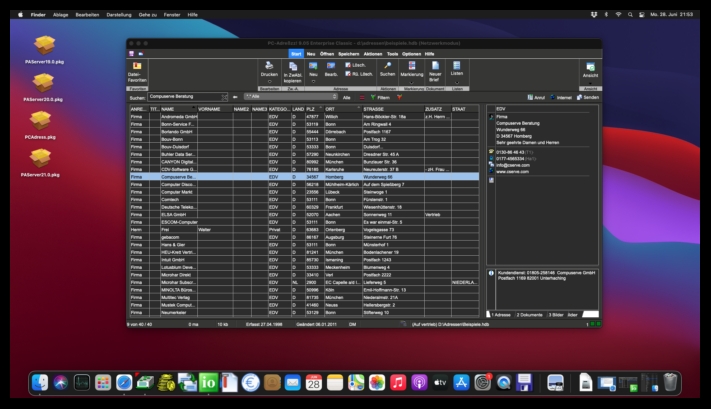Select the ELSA GmbH row
The width and height of the screenshot is (711, 409).
304,214
